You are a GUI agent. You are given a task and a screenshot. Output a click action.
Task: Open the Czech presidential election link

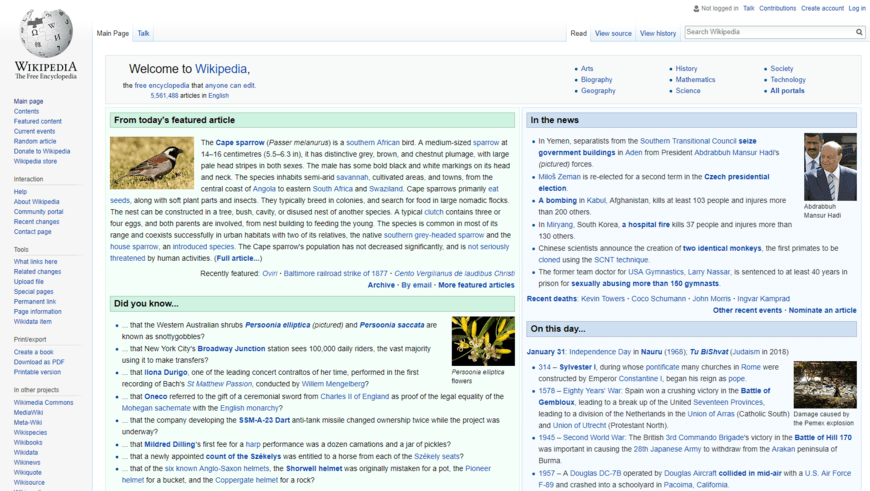pyautogui.click(x=654, y=183)
